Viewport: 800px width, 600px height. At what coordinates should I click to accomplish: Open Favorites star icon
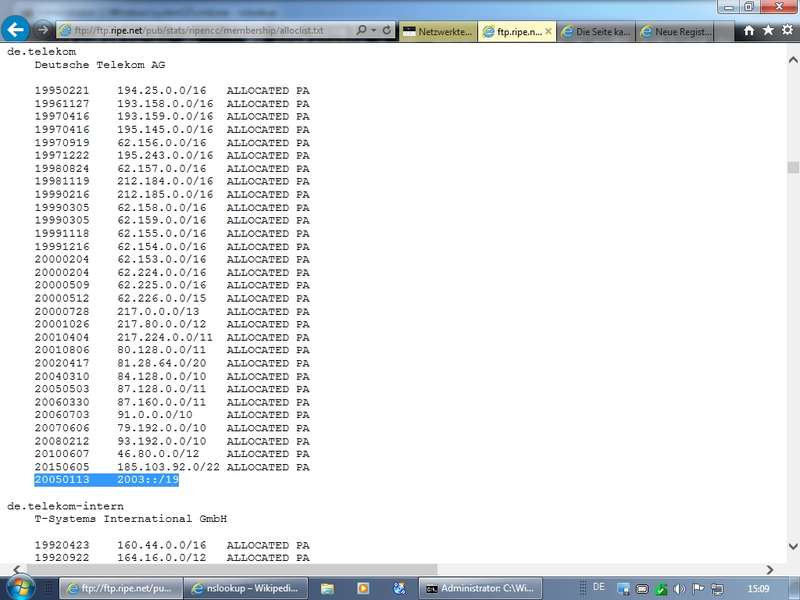coord(768,31)
